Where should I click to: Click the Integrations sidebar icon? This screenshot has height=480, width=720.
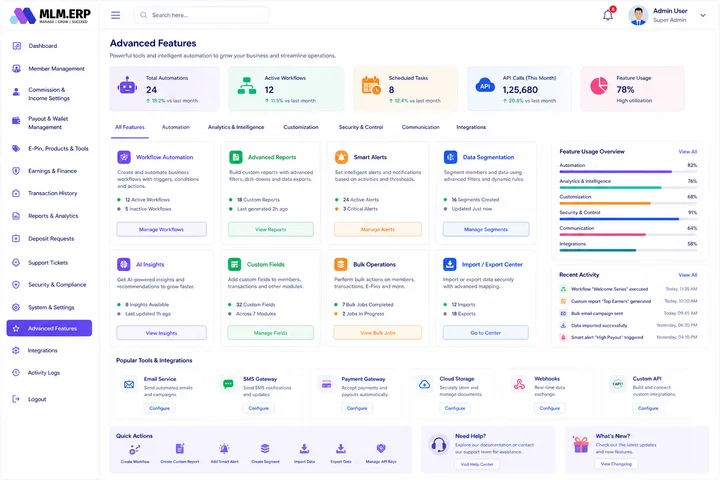pyautogui.click(x=16, y=350)
